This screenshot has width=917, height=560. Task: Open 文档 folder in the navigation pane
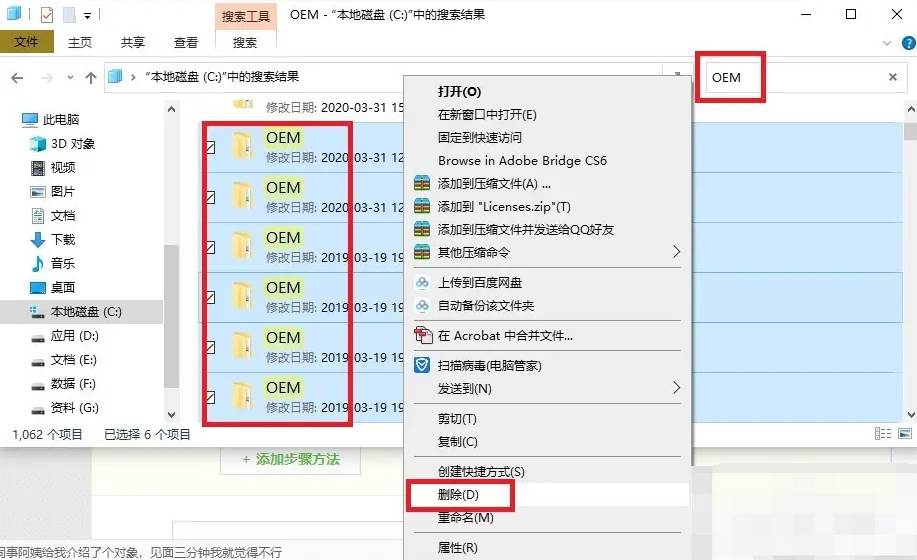pos(53,215)
